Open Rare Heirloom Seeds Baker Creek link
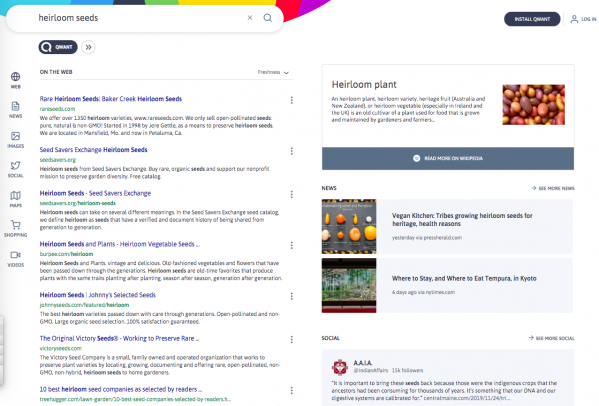This screenshot has height=406, width=599. [x=111, y=99]
